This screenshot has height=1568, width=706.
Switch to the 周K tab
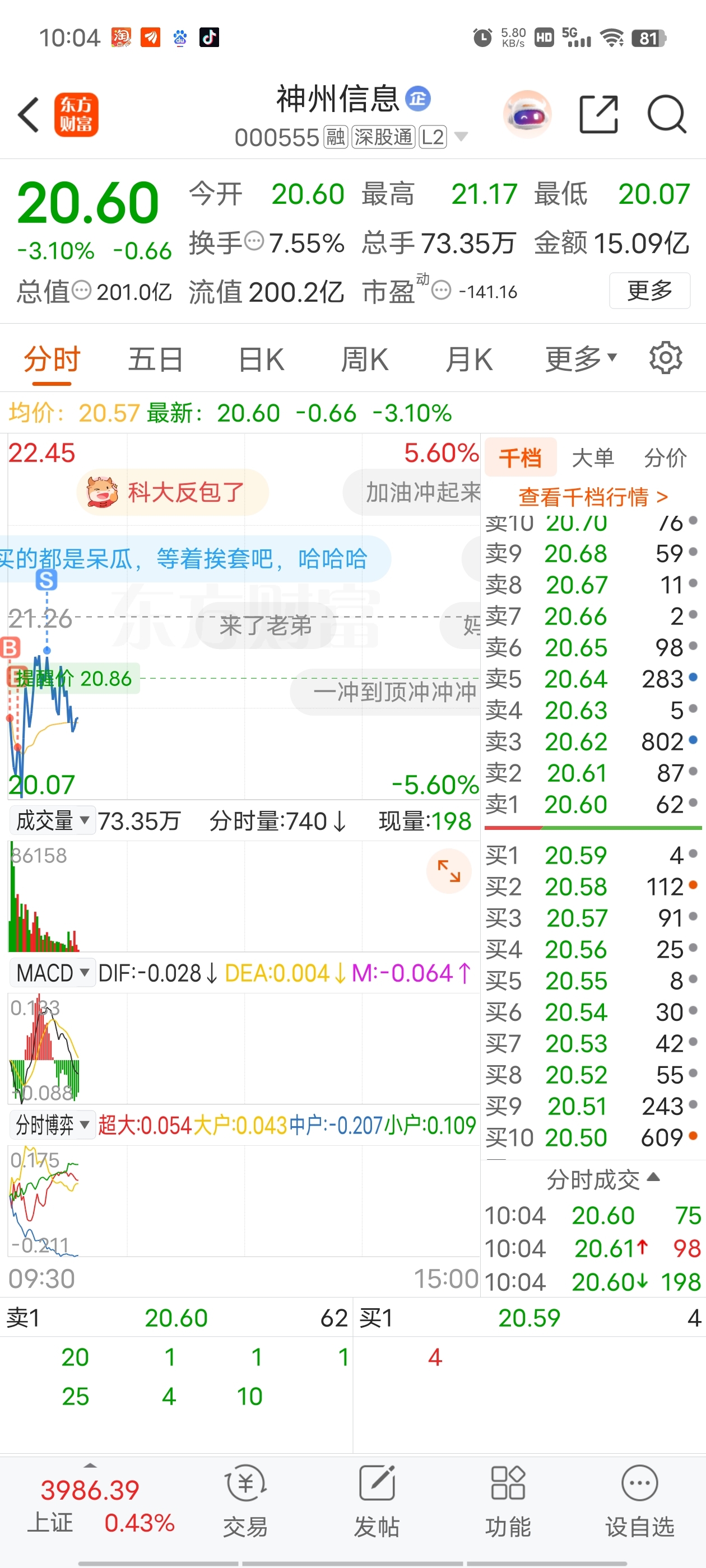364,358
